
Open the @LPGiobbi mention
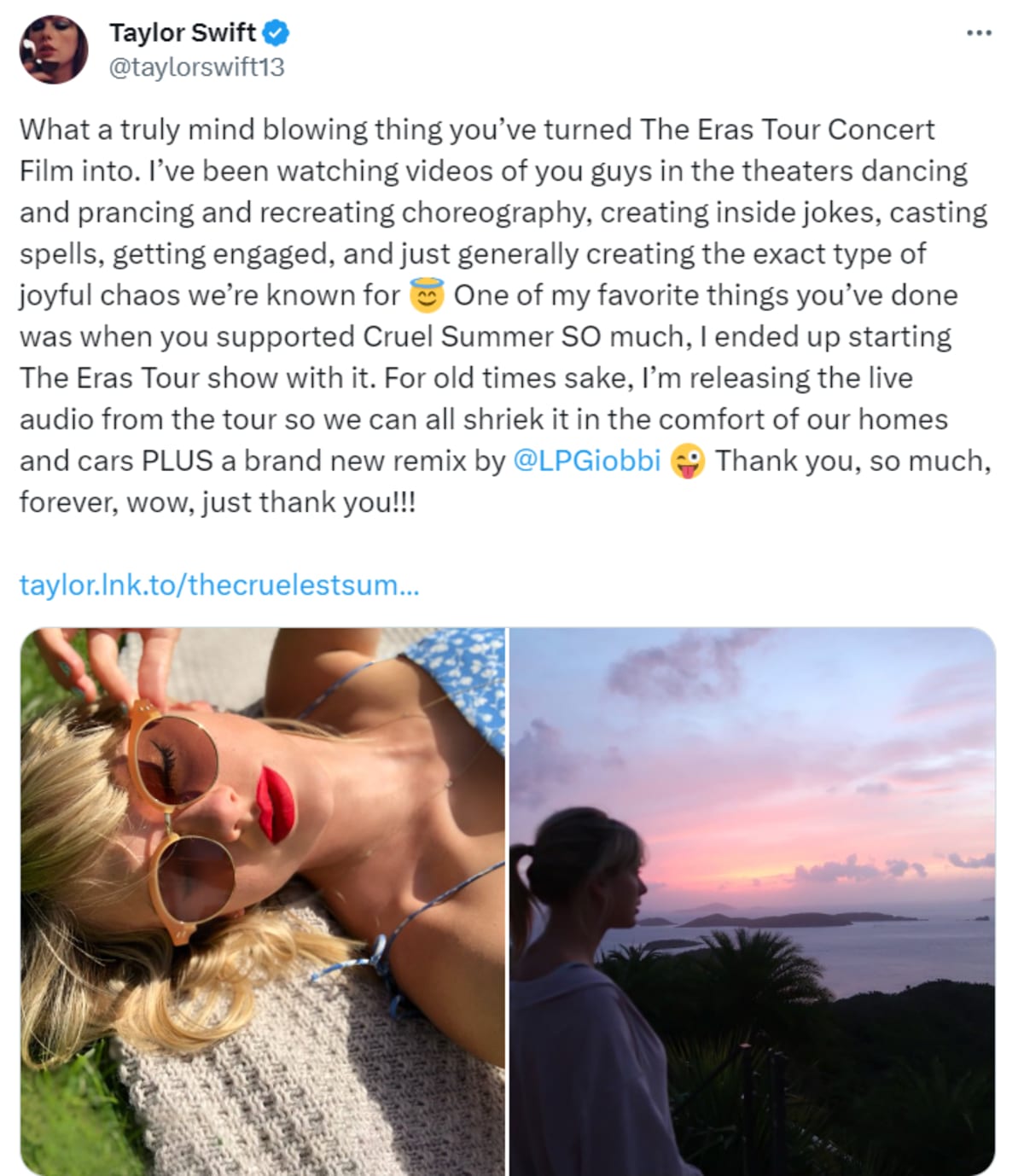[x=588, y=461]
